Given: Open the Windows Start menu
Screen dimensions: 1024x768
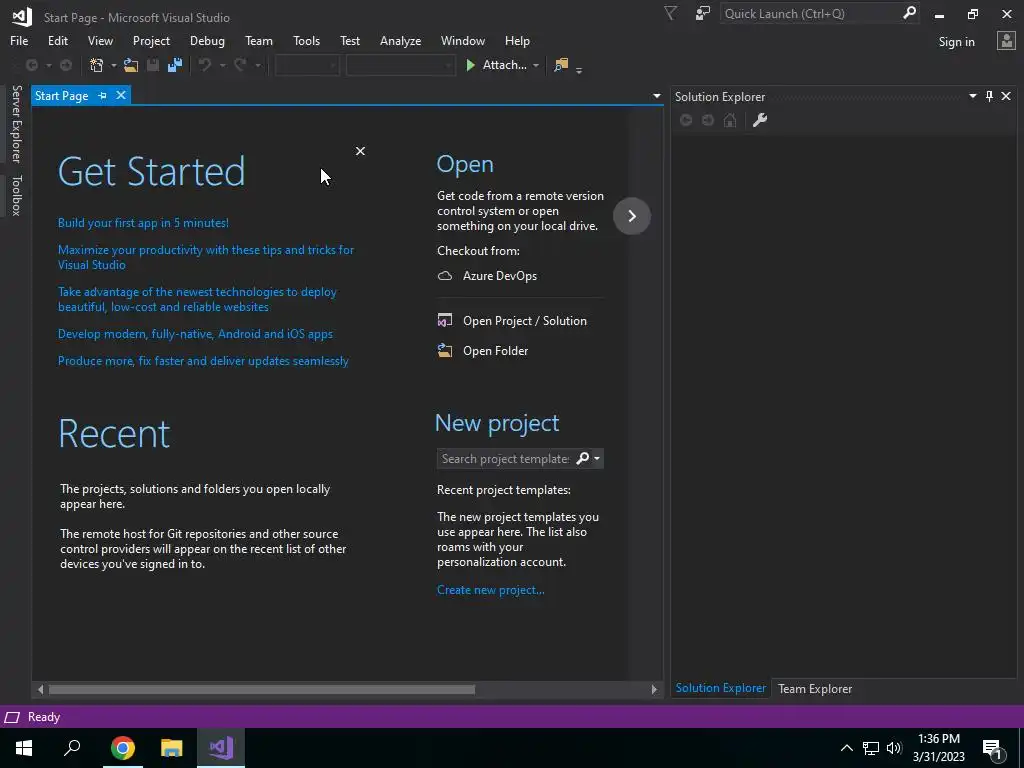Looking at the screenshot, I should (24, 748).
